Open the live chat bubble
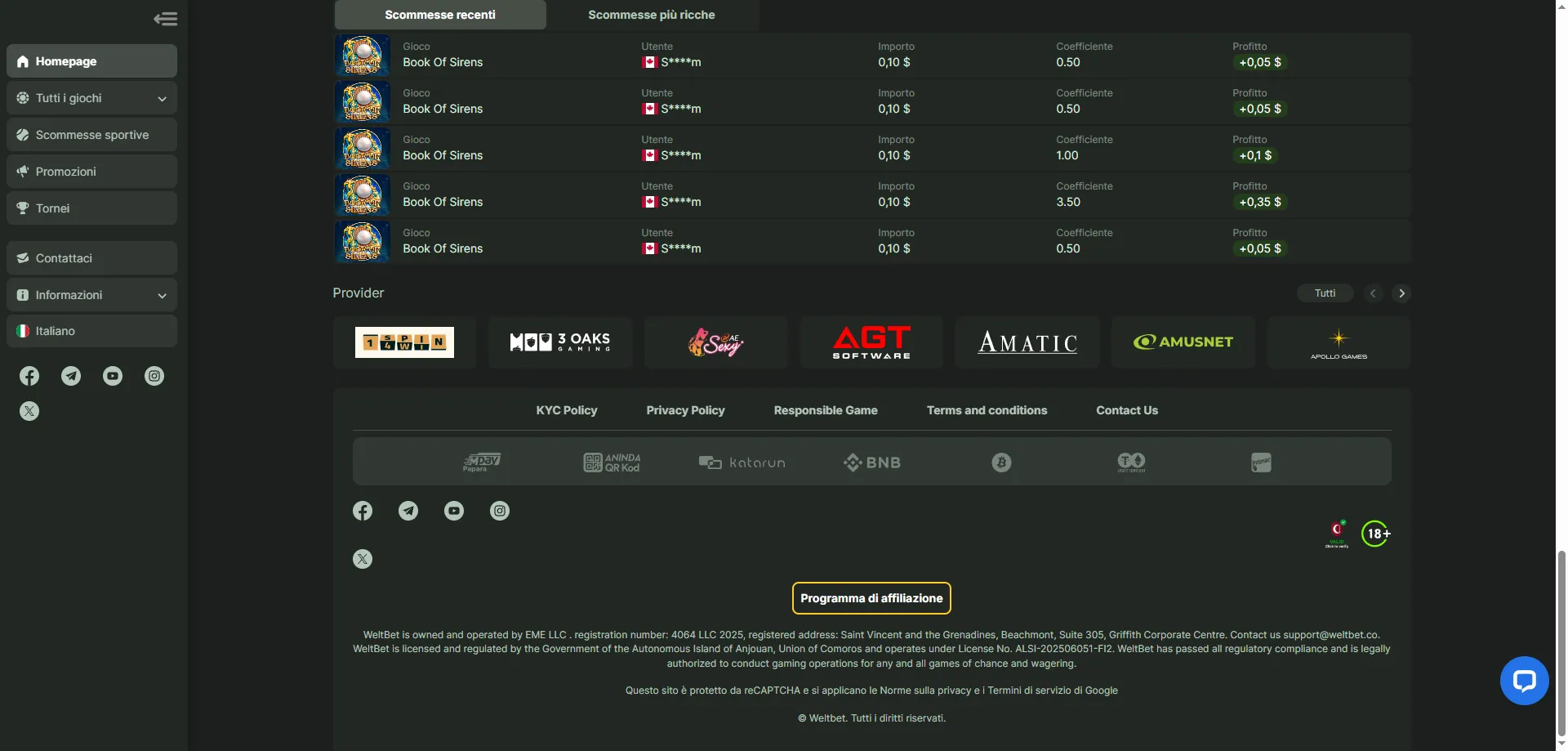The height and width of the screenshot is (751, 1568). [x=1524, y=680]
